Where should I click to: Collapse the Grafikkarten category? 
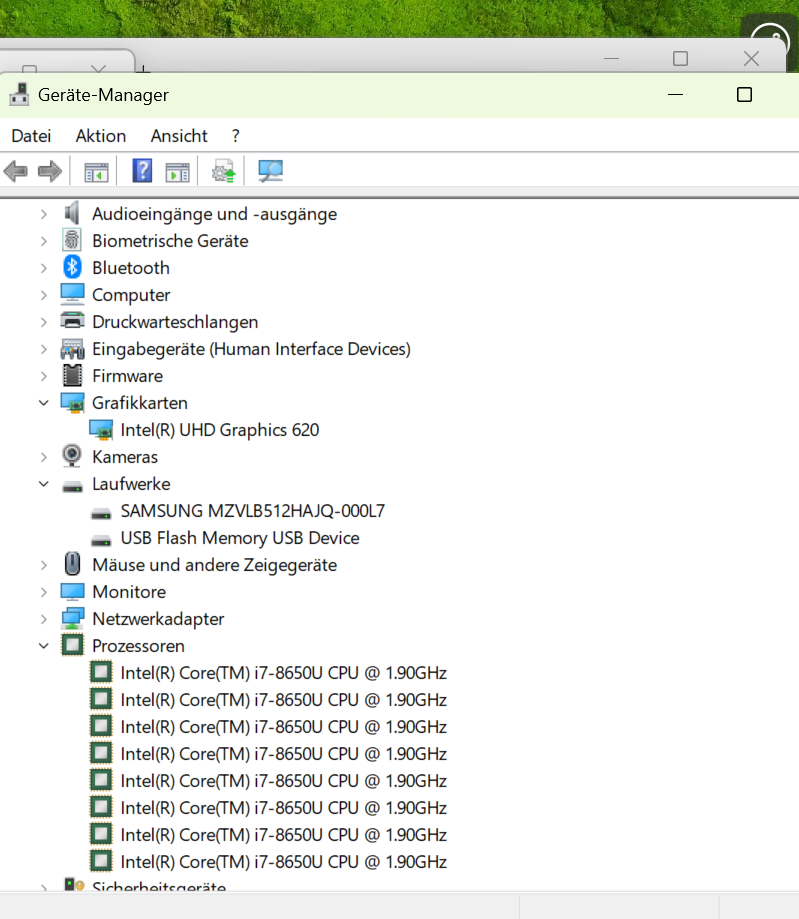pyautogui.click(x=43, y=403)
